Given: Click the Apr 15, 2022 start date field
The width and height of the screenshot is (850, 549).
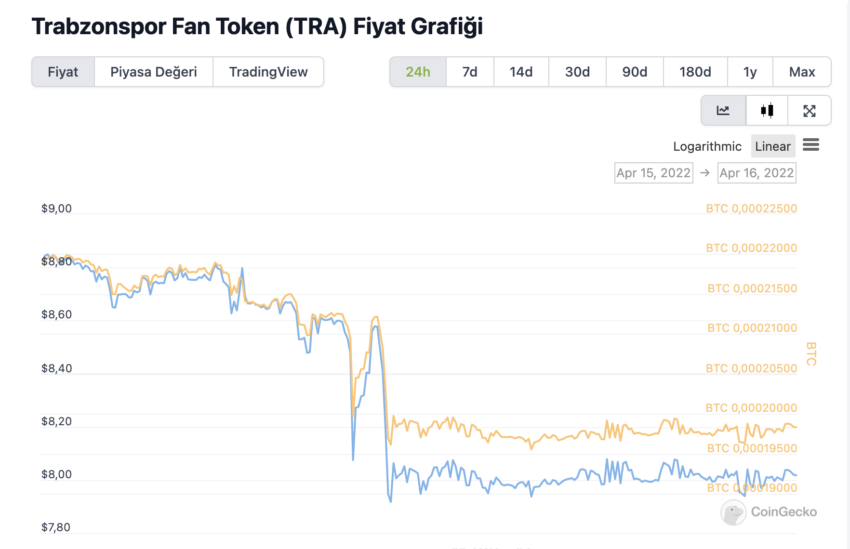Looking at the screenshot, I should pyautogui.click(x=654, y=173).
